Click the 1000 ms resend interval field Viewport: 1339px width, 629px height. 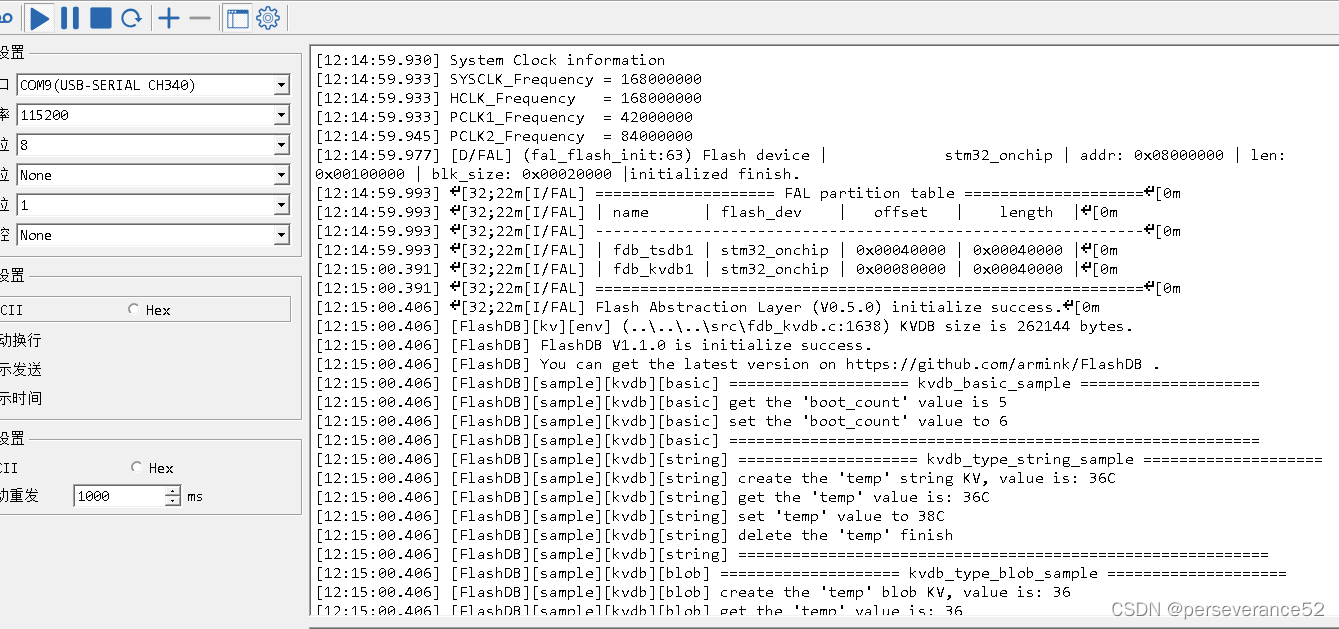119,496
